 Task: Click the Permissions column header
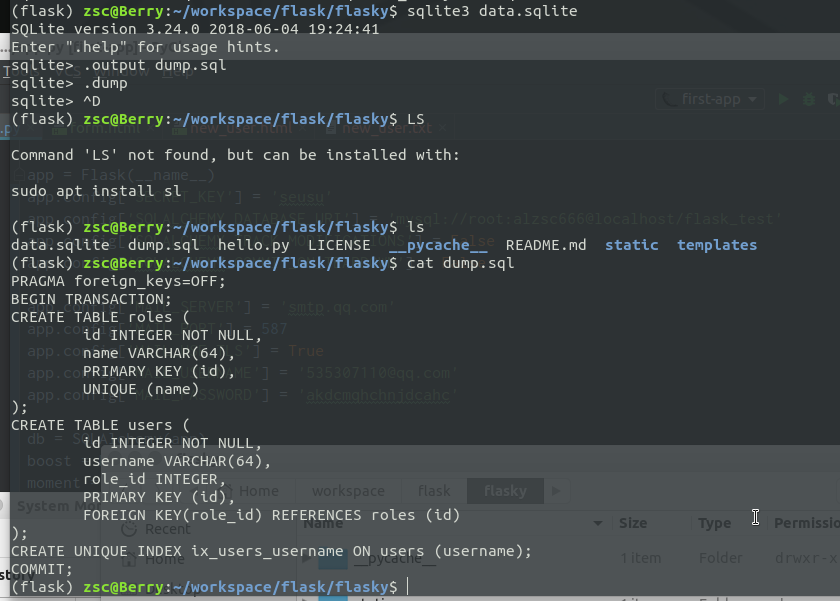click(x=805, y=523)
